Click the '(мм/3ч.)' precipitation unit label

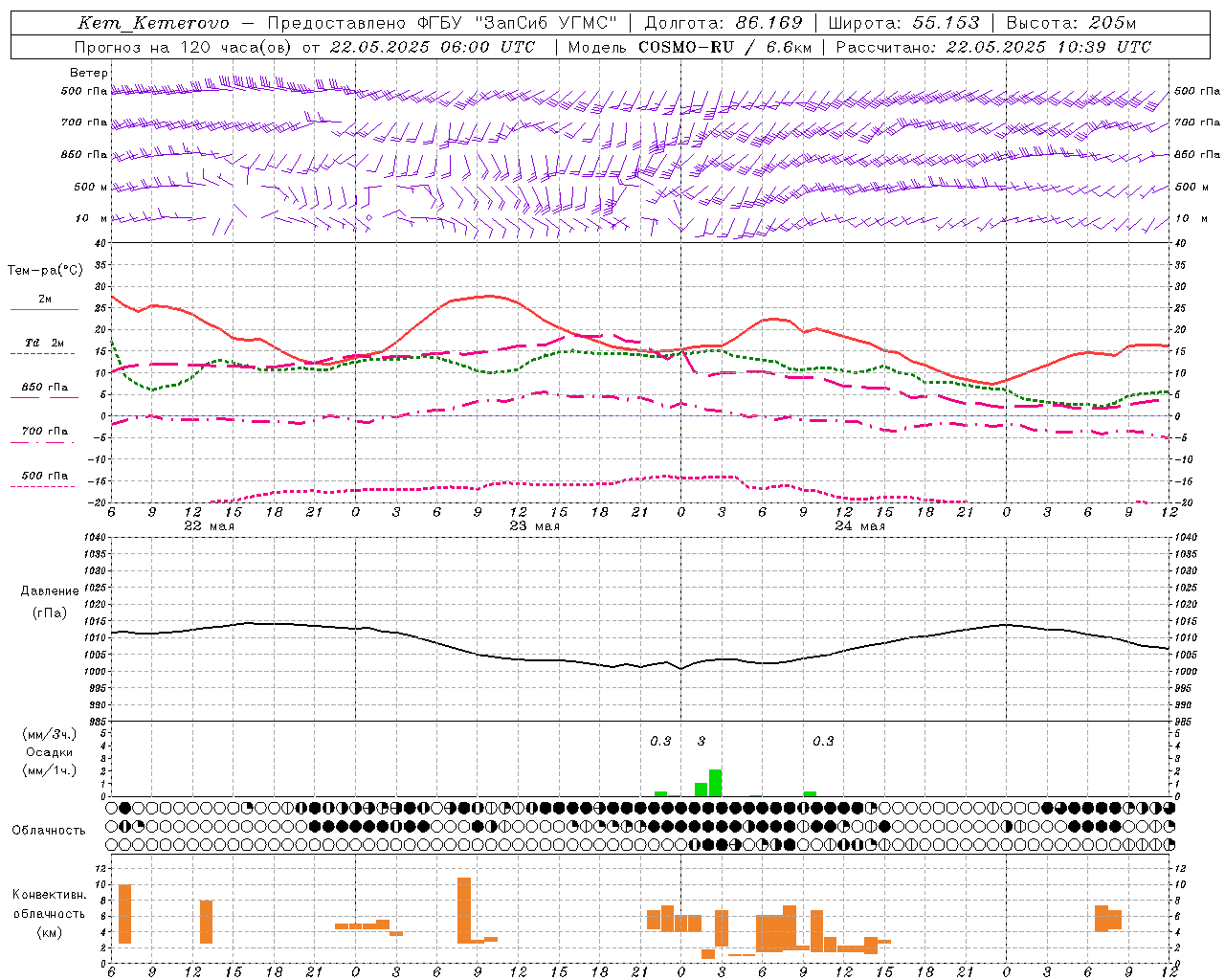tap(49, 734)
